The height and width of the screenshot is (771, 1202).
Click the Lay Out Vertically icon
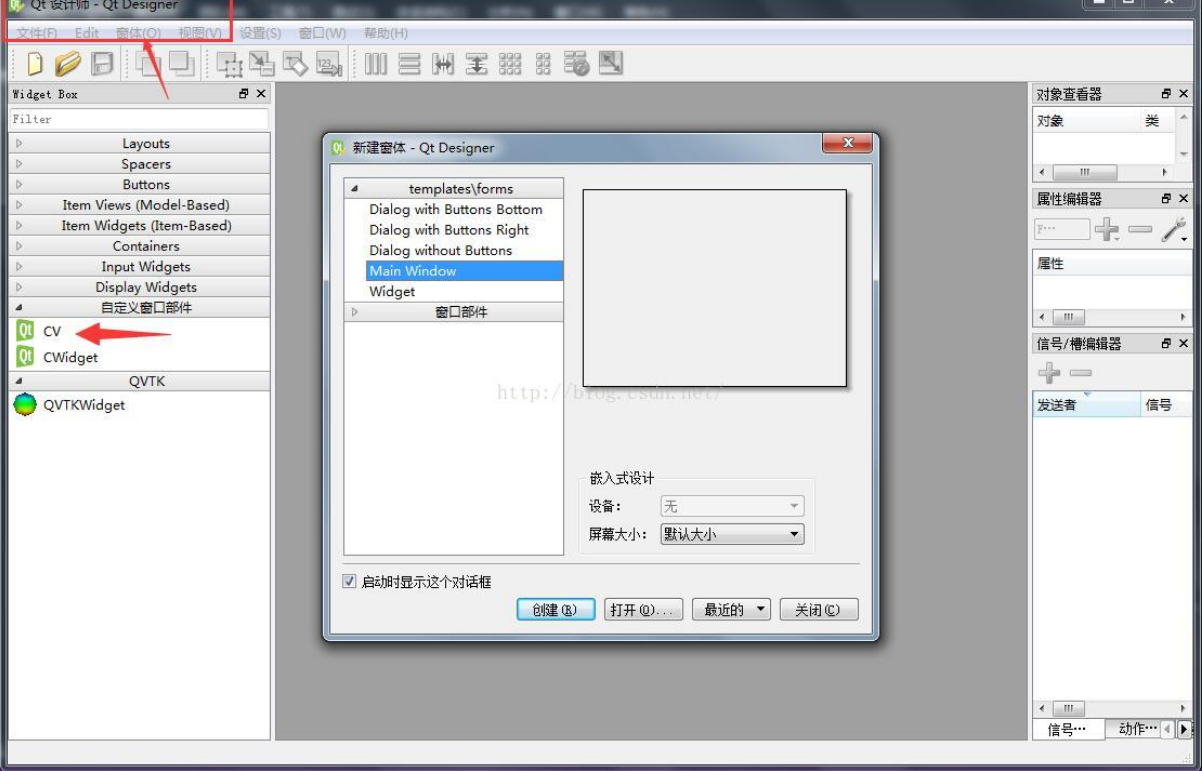click(409, 64)
